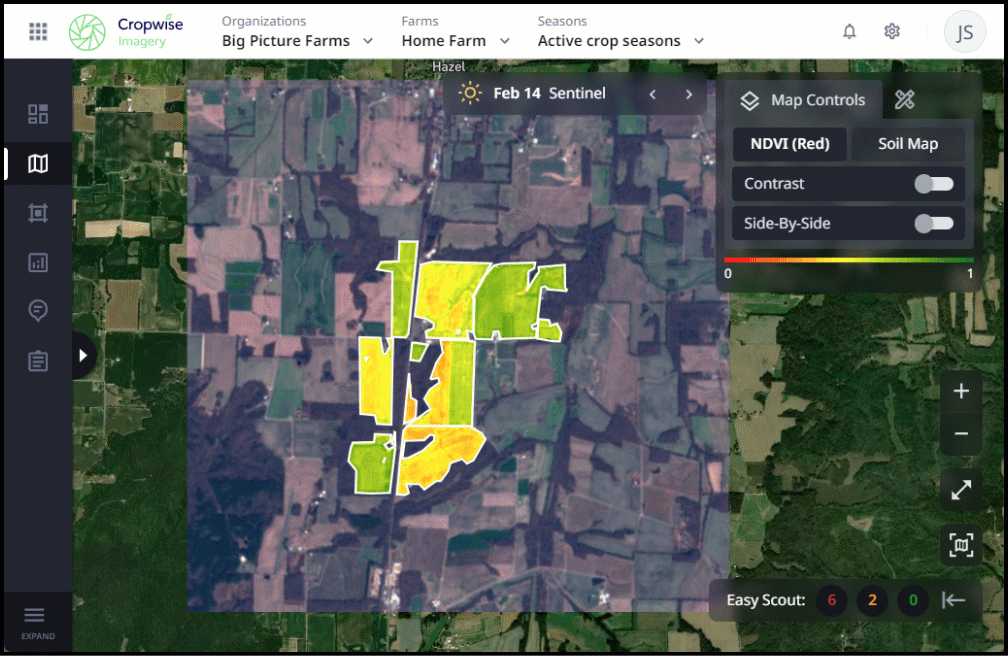Image resolution: width=1008 pixels, height=656 pixels.
Task: Select the Soil Map layer option
Action: pyautogui.click(x=907, y=144)
